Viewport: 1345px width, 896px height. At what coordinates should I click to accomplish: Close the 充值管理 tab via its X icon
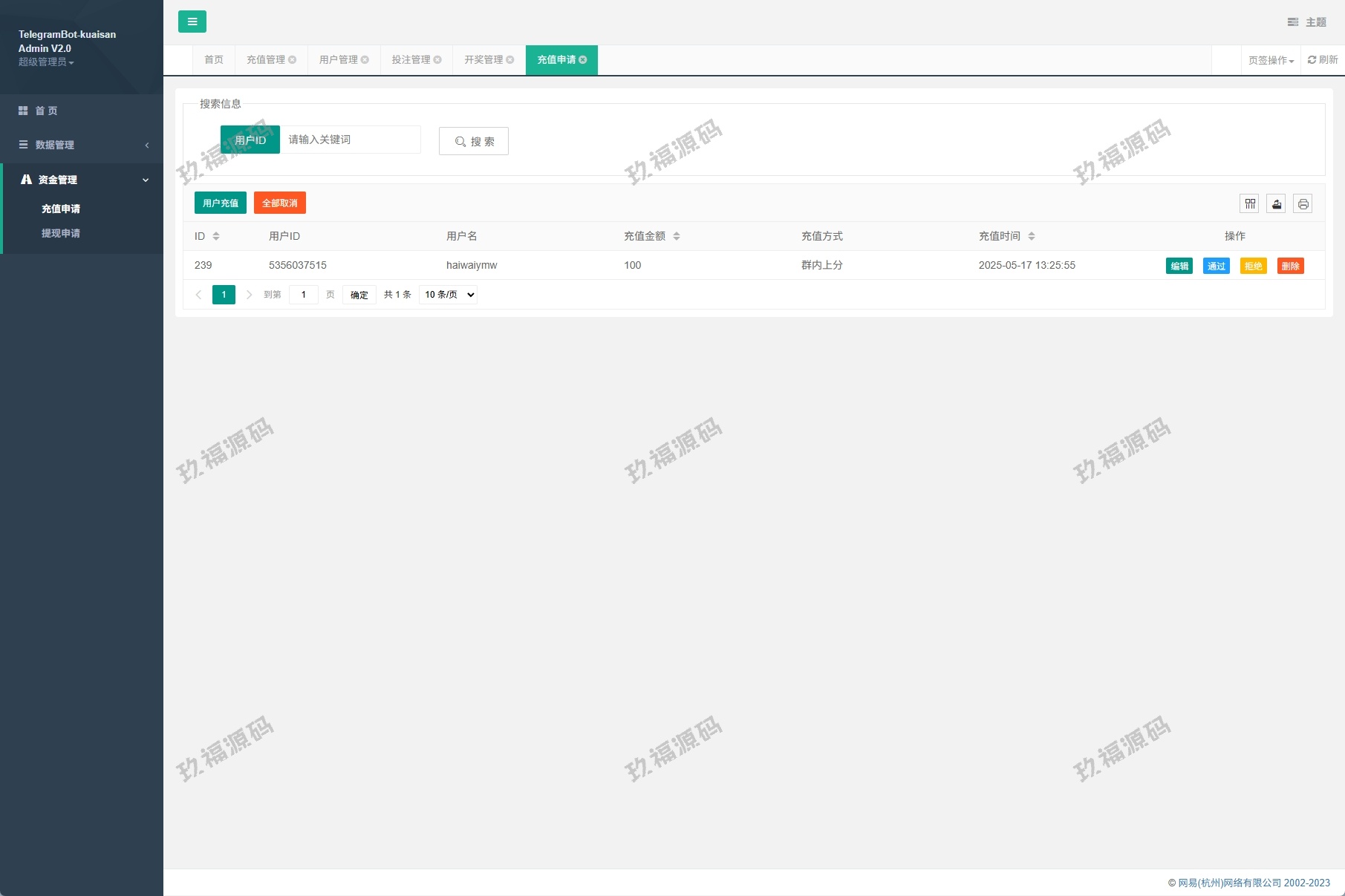click(293, 60)
